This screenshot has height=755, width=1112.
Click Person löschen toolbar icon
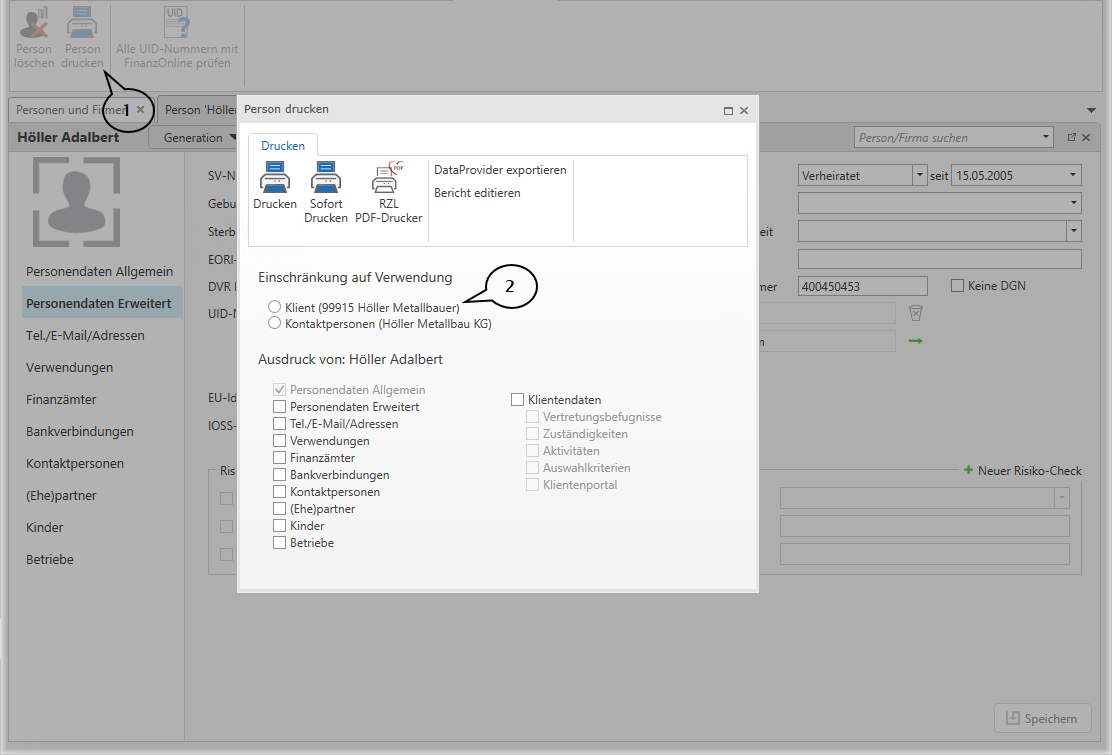tap(34, 23)
